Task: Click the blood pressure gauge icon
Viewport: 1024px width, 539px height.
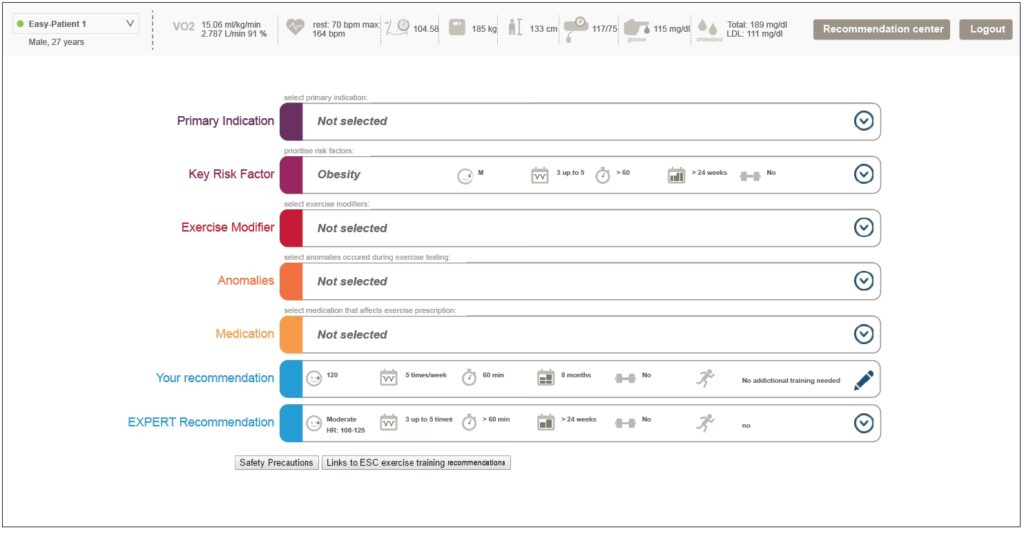Action: [576, 27]
